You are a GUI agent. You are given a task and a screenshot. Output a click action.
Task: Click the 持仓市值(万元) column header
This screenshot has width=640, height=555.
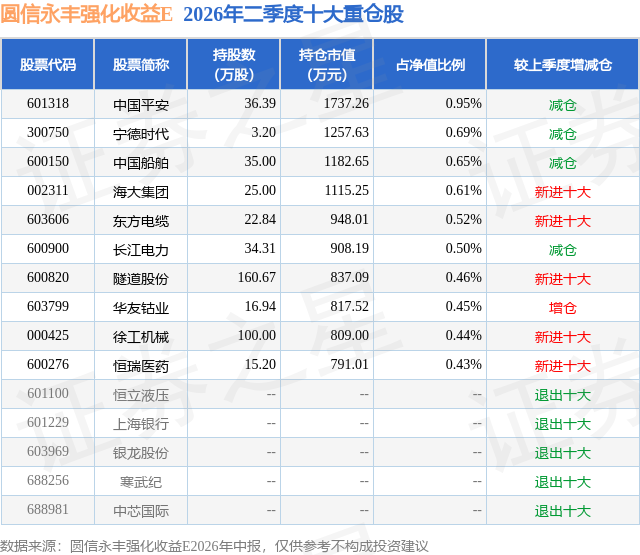(x=327, y=64)
